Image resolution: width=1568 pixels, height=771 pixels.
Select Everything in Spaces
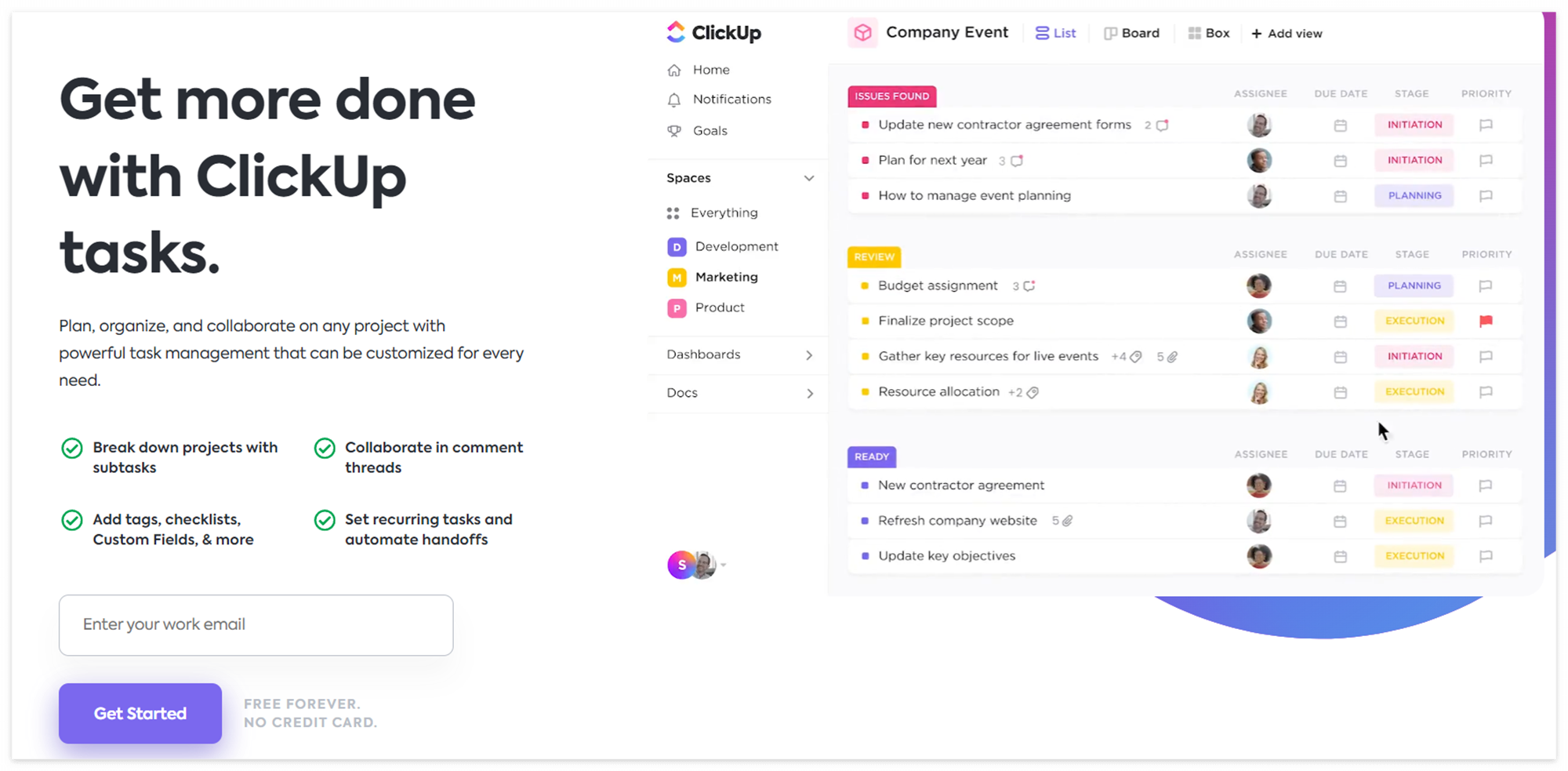(712, 213)
